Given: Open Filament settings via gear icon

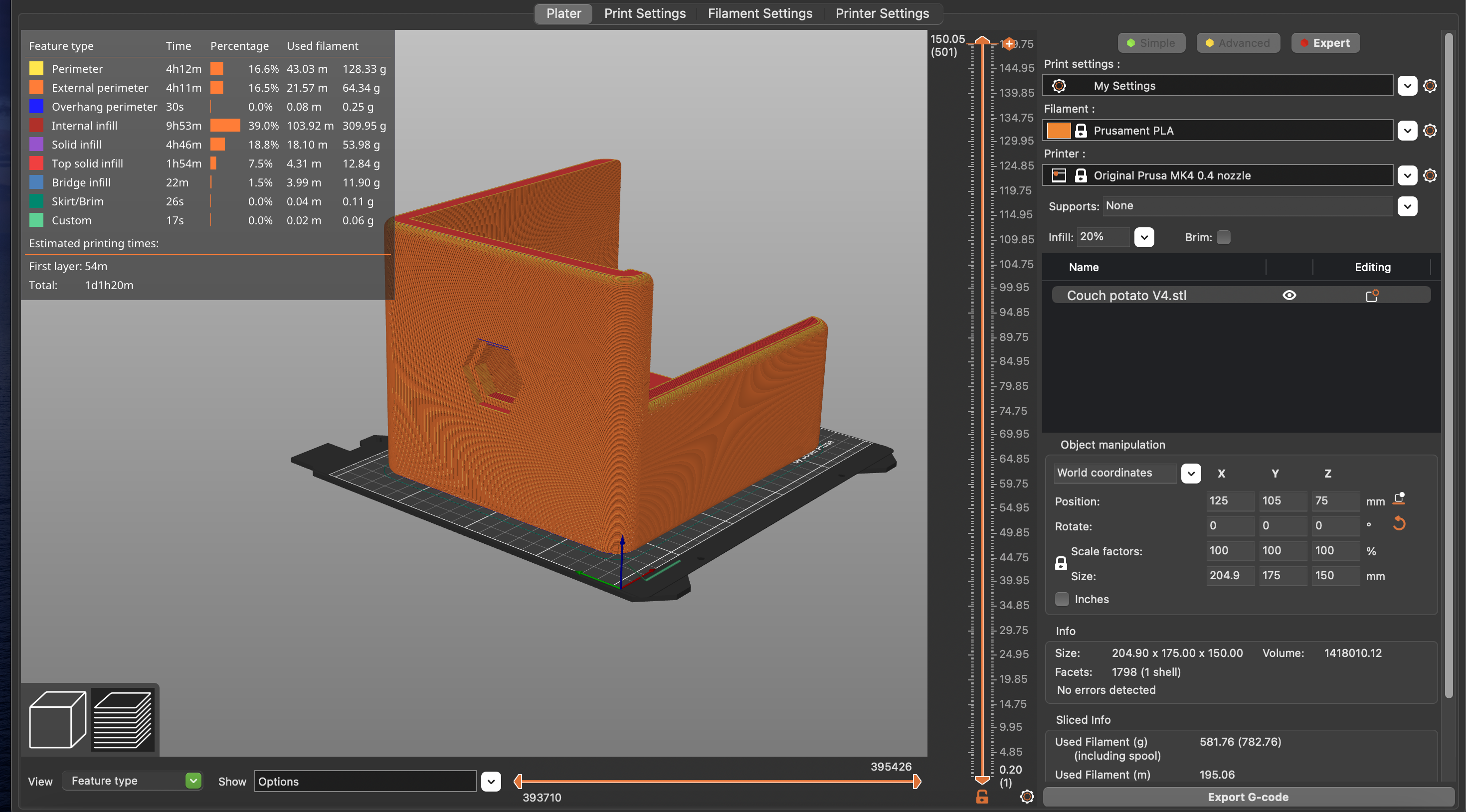Looking at the screenshot, I should point(1430,131).
